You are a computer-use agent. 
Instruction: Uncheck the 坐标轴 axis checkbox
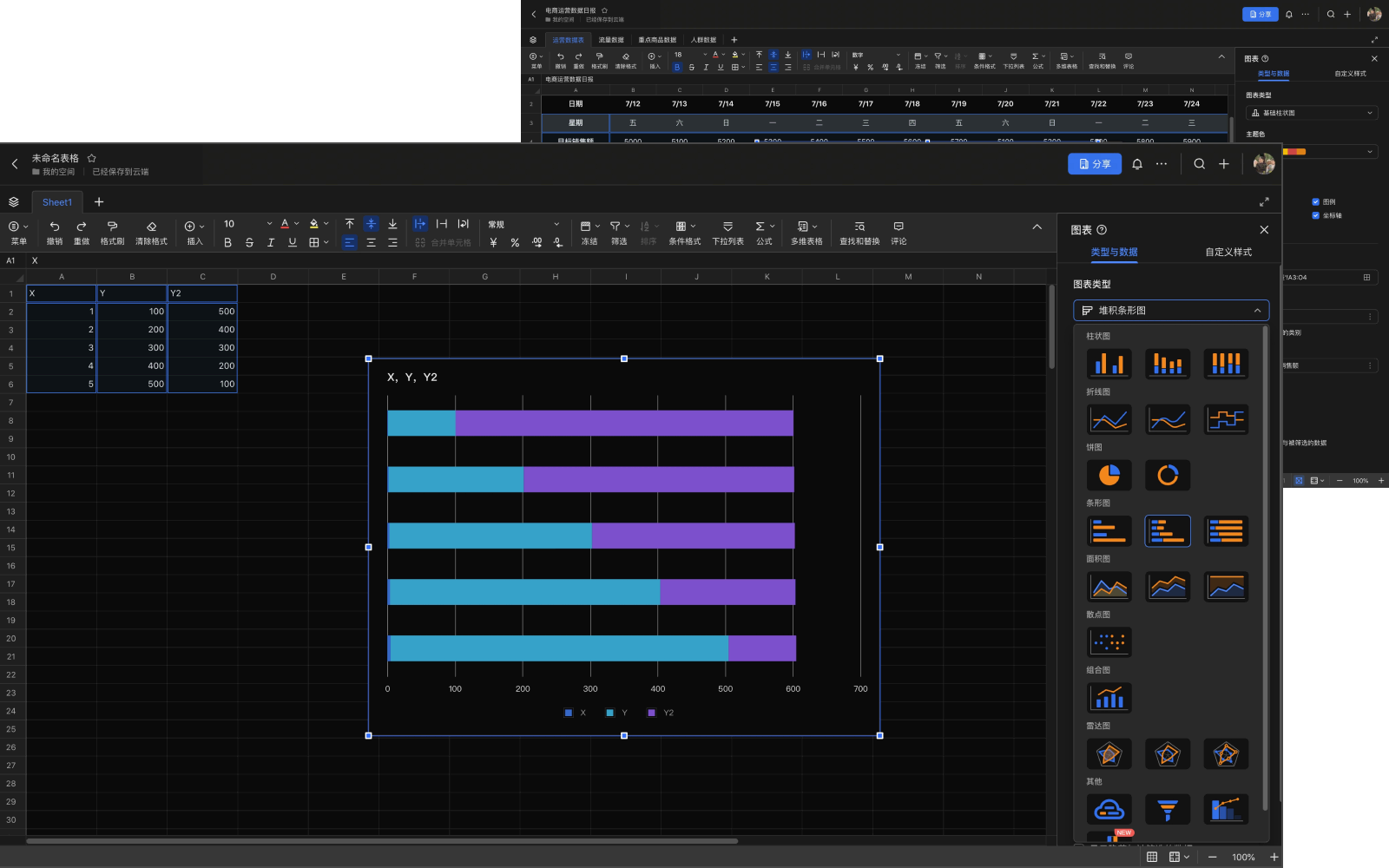pyautogui.click(x=1315, y=215)
